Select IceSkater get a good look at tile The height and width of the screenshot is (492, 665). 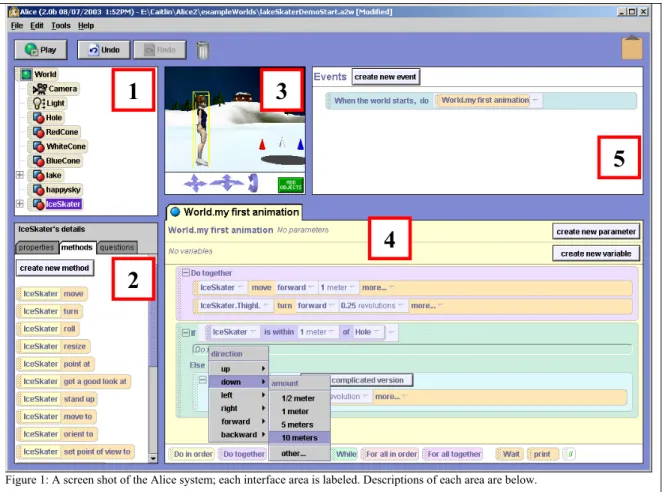point(74,381)
